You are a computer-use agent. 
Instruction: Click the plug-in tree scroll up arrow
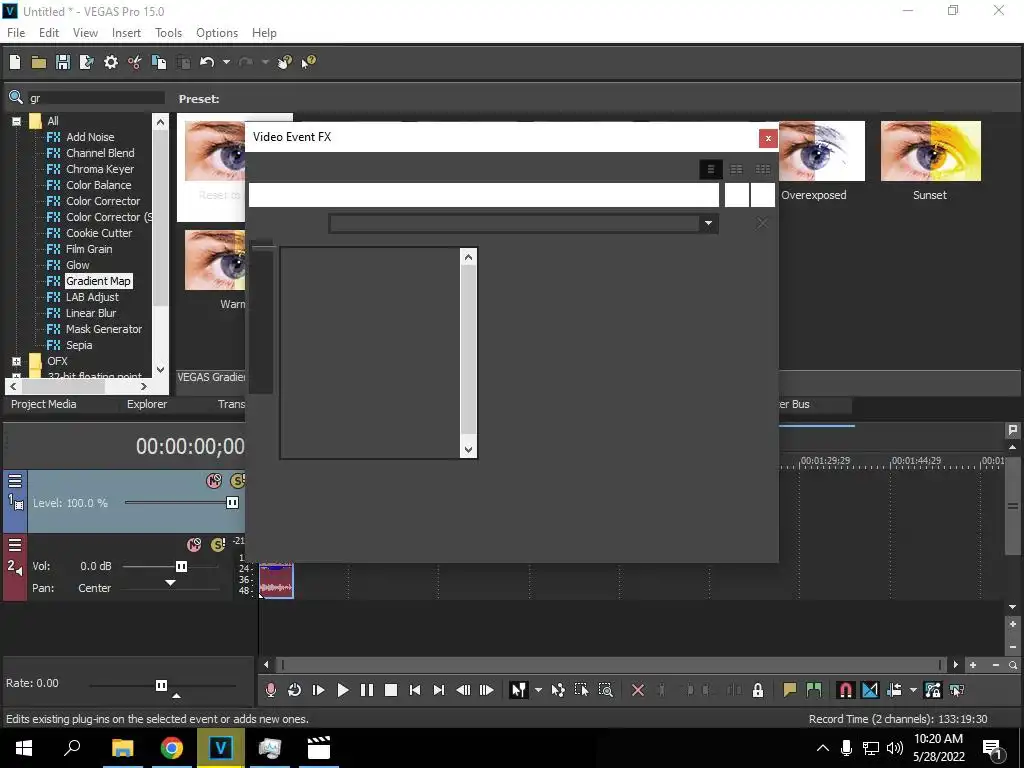(161, 121)
